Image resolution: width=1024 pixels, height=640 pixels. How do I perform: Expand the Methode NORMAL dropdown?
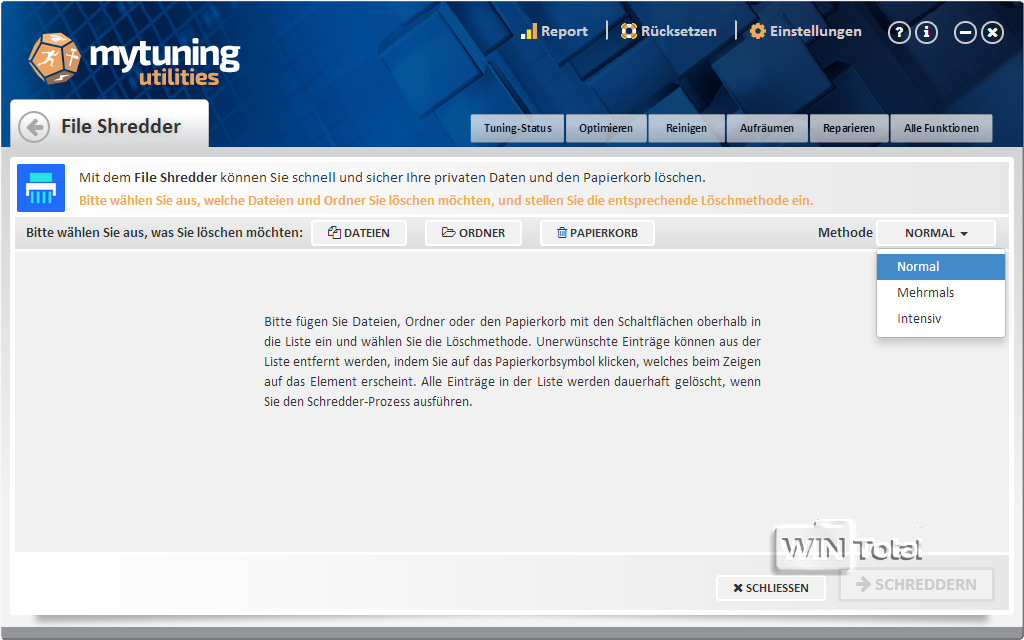click(x=936, y=233)
